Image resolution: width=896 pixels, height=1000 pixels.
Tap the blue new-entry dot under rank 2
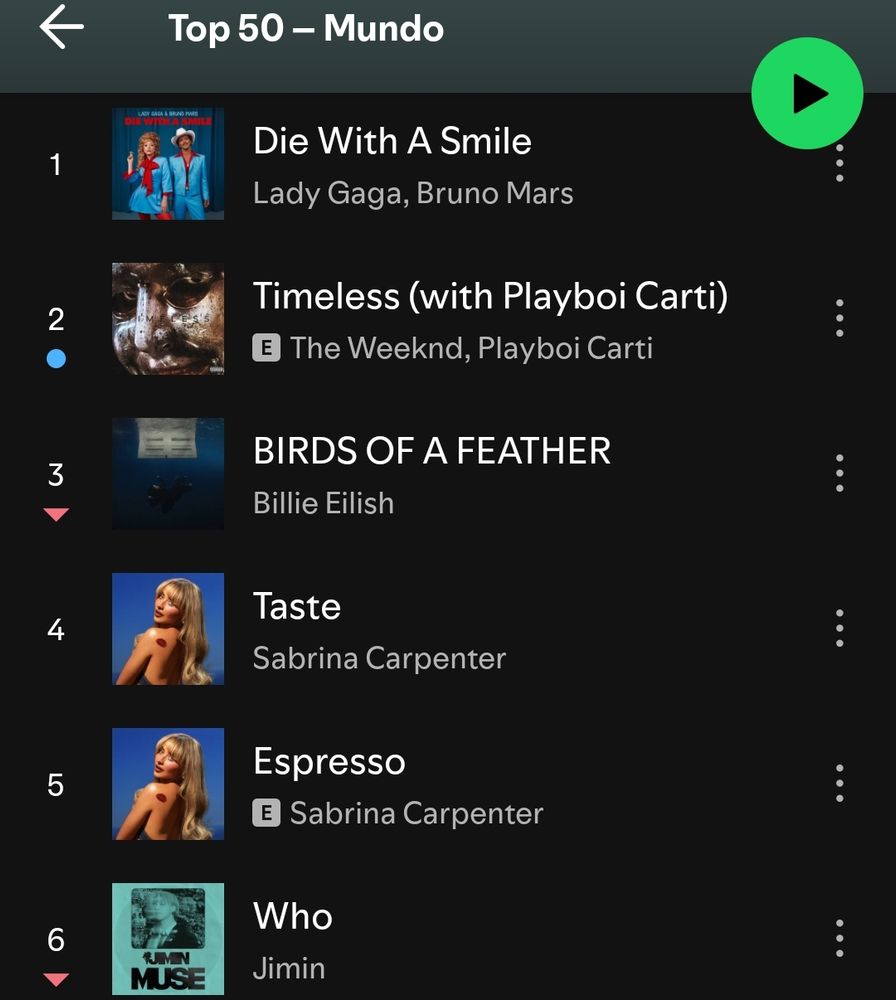tap(56, 359)
